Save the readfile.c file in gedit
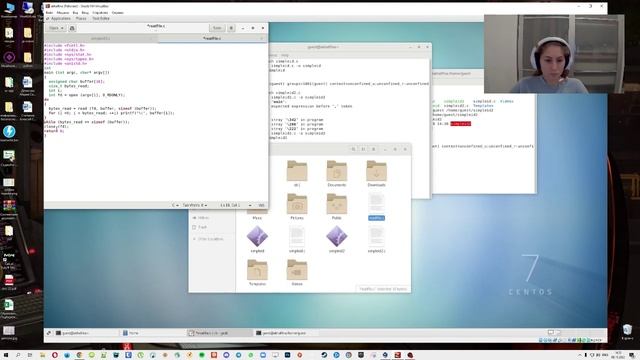The image size is (640, 360). [x=217, y=28]
